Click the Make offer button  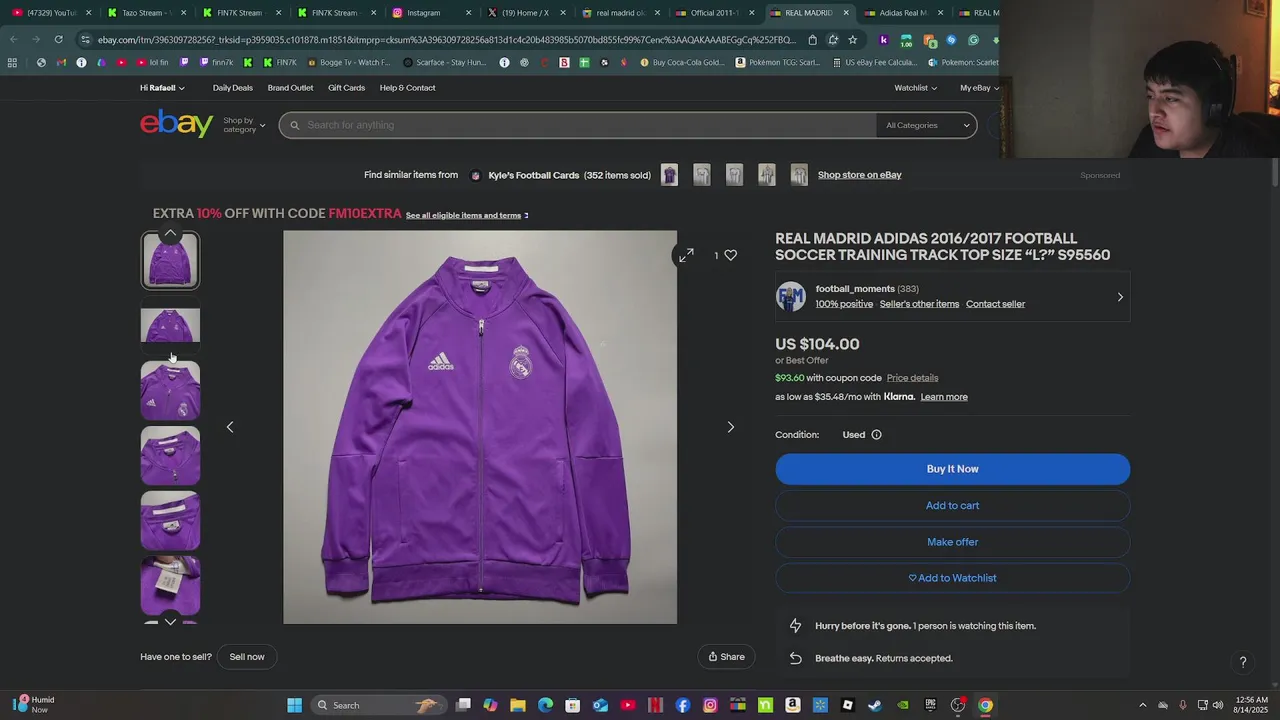[x=952, y=542]
